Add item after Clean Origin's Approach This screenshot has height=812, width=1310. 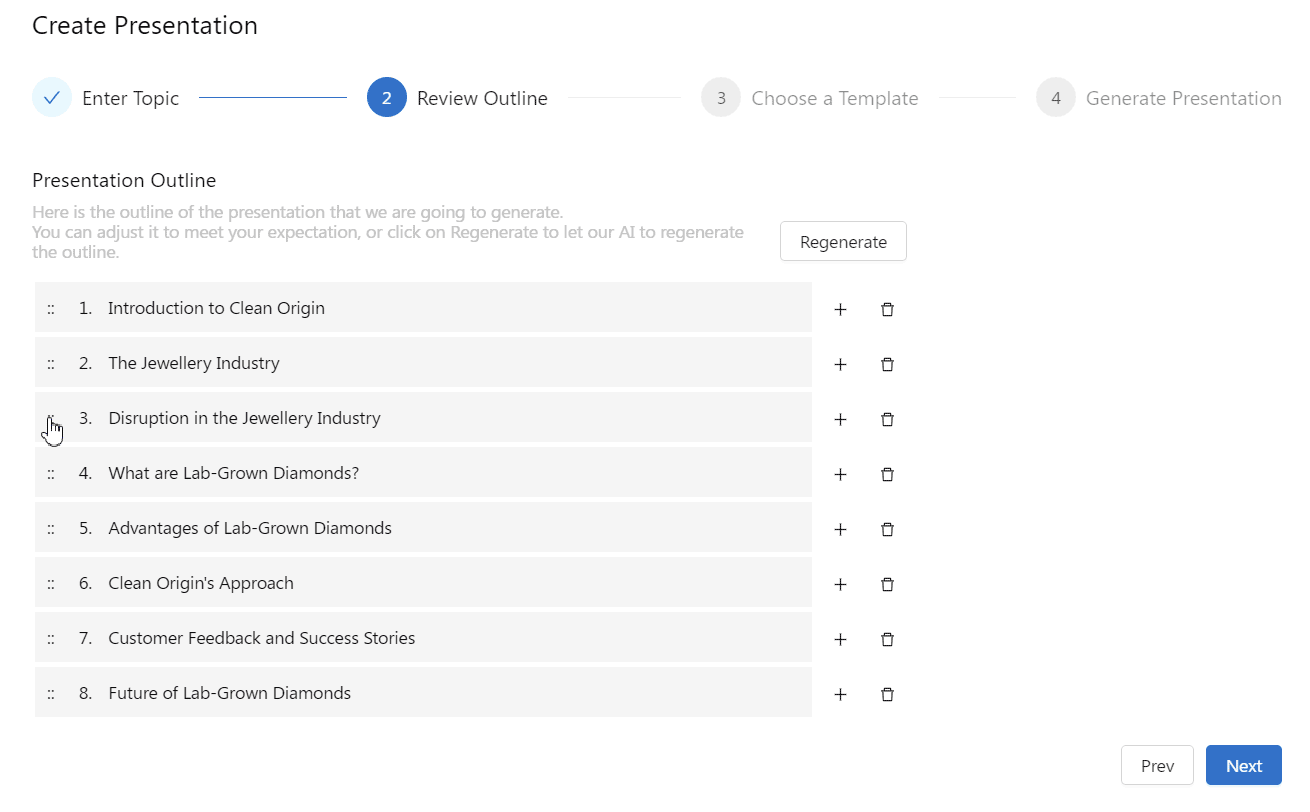coord(840,584)
